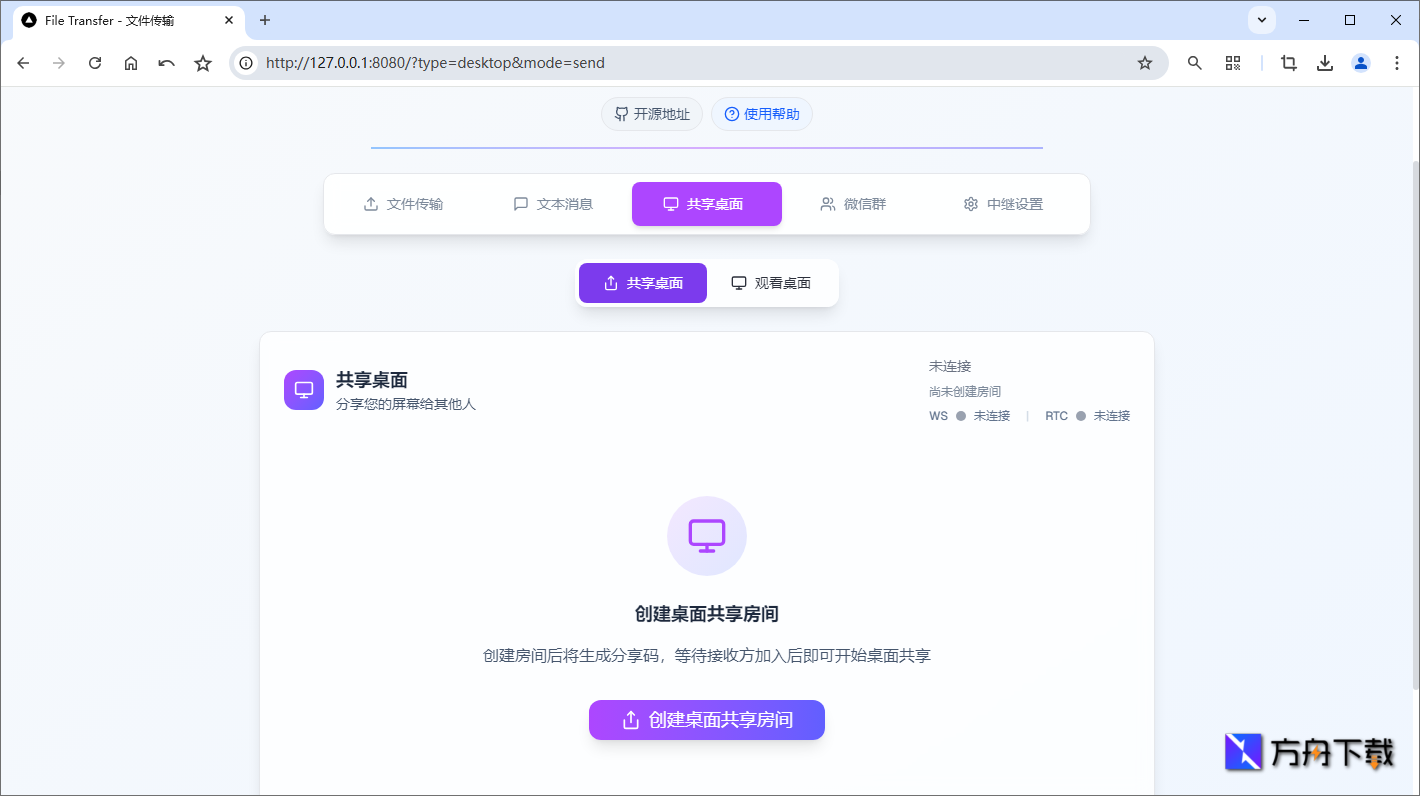Click the people icon on 微信群 tab
This screenshot has width=1420, height=796.
[827, 203]
